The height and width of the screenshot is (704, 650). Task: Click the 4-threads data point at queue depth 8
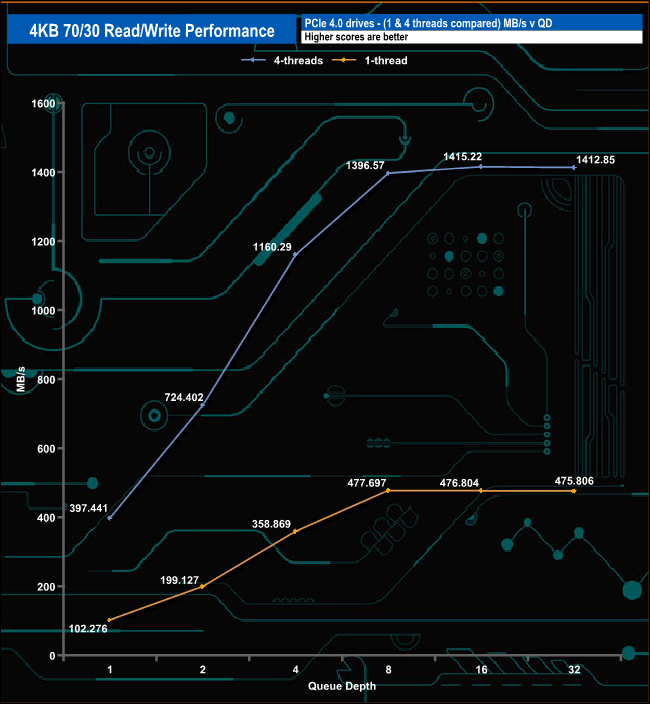pos(388,173)
